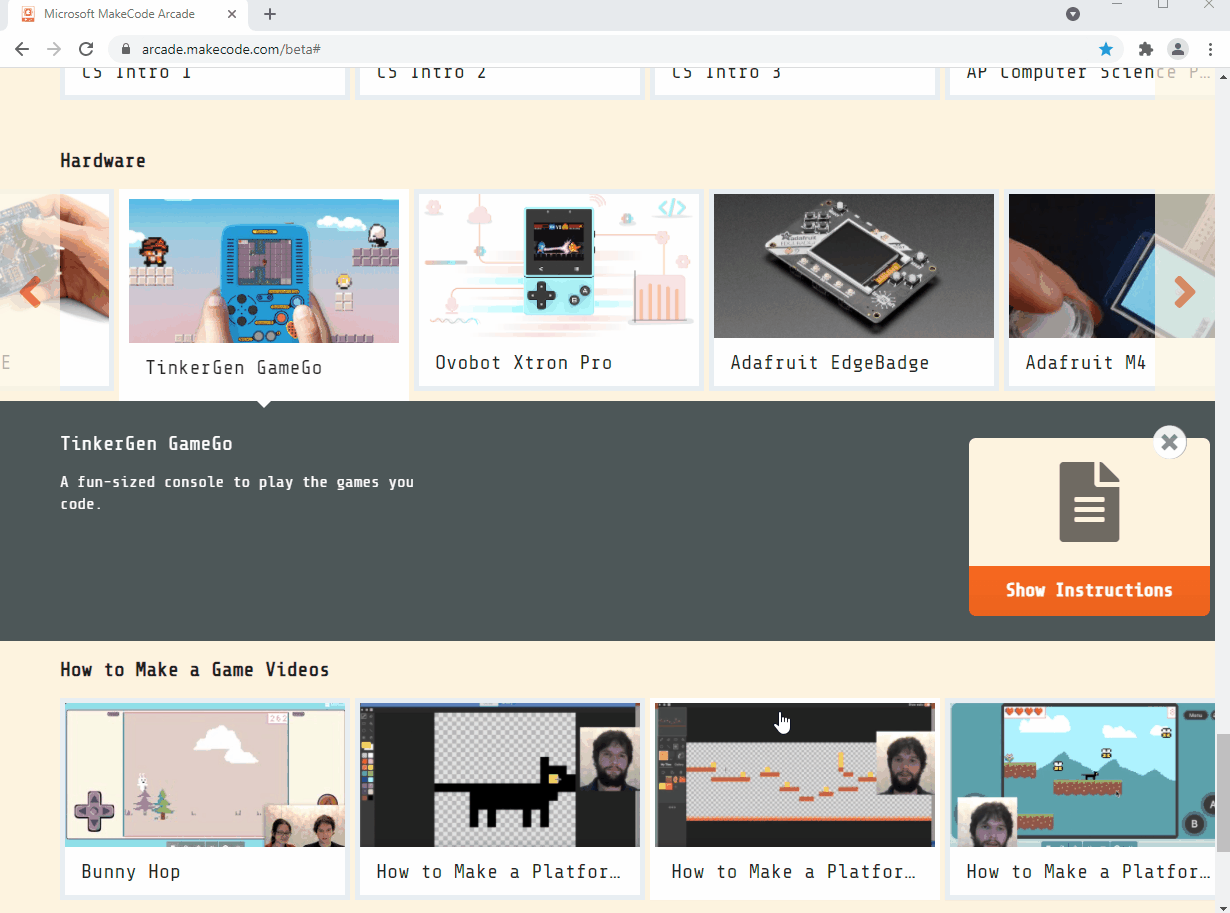The image size is (1230, 913).
Task: Dismiss the TinkerGen GameGo details panel
Action: pos(1169,441)
